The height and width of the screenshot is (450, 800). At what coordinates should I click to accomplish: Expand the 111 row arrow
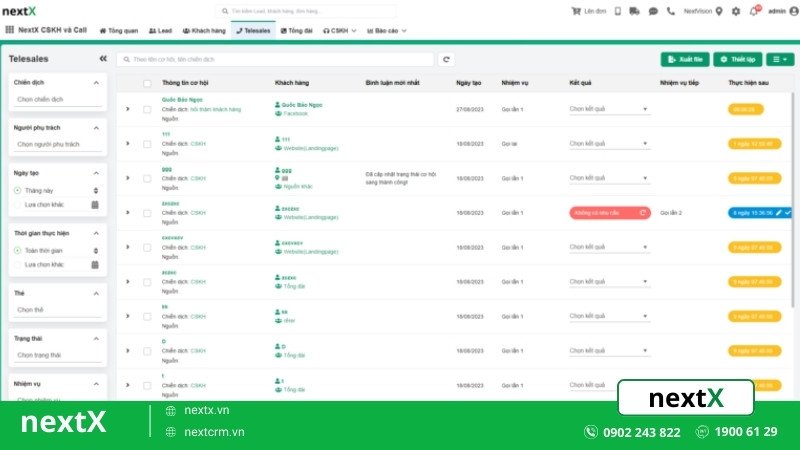[128, 144]
